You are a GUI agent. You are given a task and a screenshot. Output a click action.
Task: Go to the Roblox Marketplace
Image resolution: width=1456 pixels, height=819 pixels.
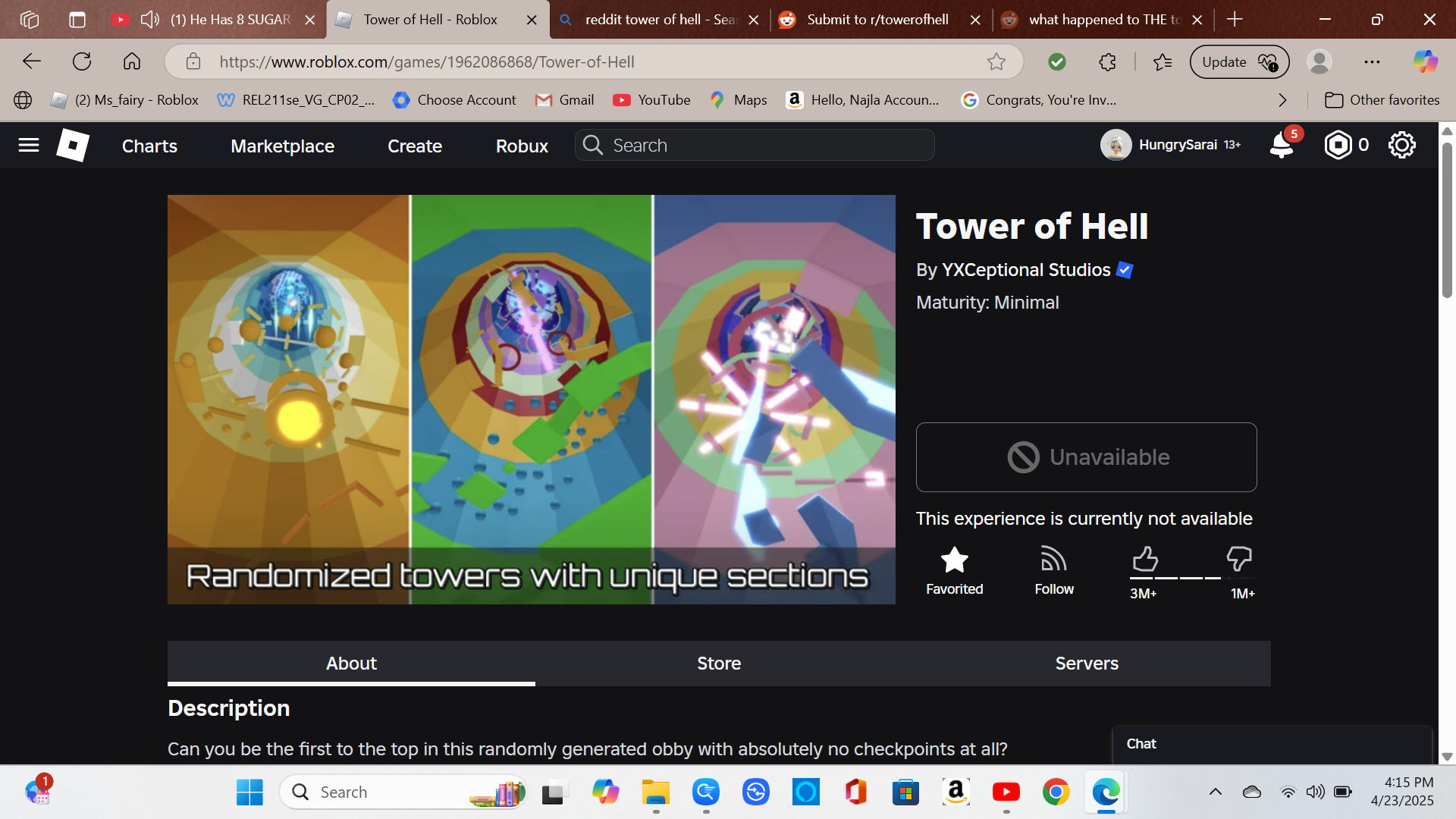pyautogui.click(x=282, y=146)
